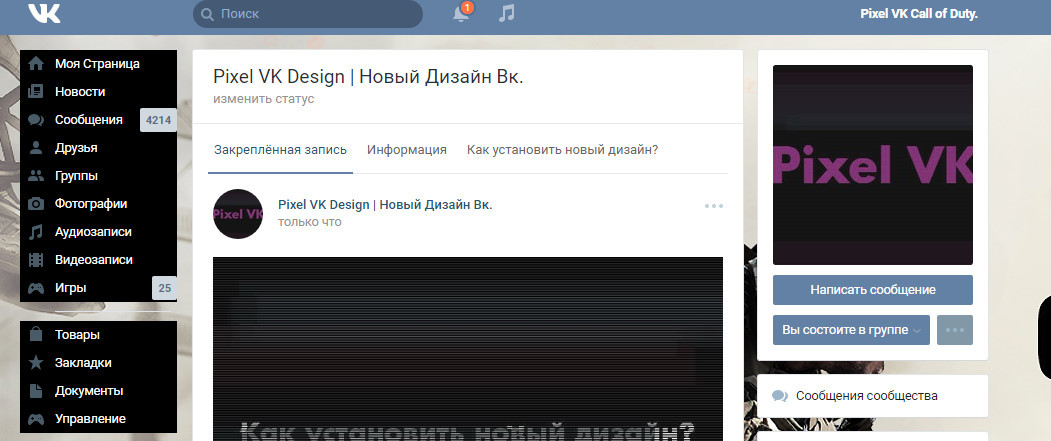Open the post's three-dot options menu

(714, 206)
